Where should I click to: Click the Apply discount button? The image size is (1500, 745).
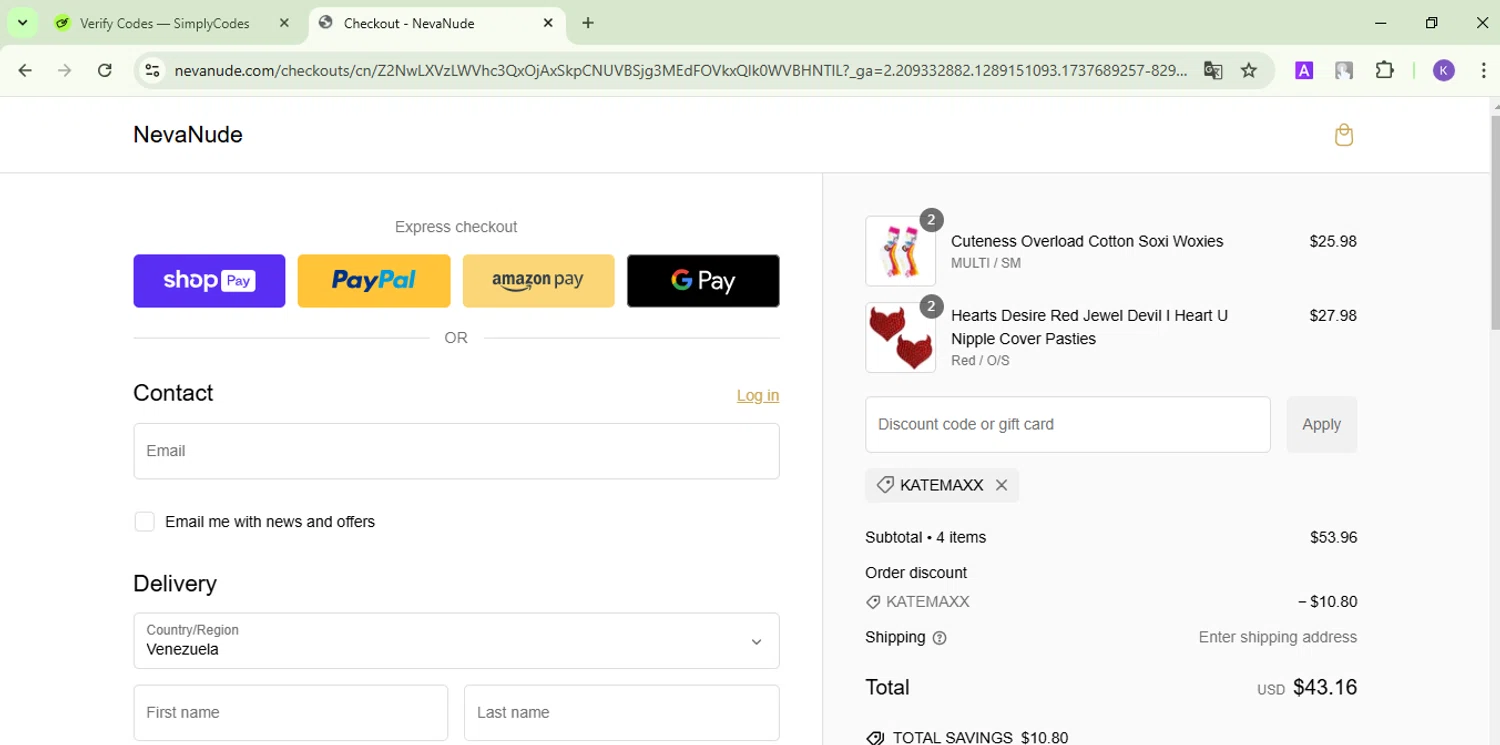pyautogui.click(x=1321, y=424)
